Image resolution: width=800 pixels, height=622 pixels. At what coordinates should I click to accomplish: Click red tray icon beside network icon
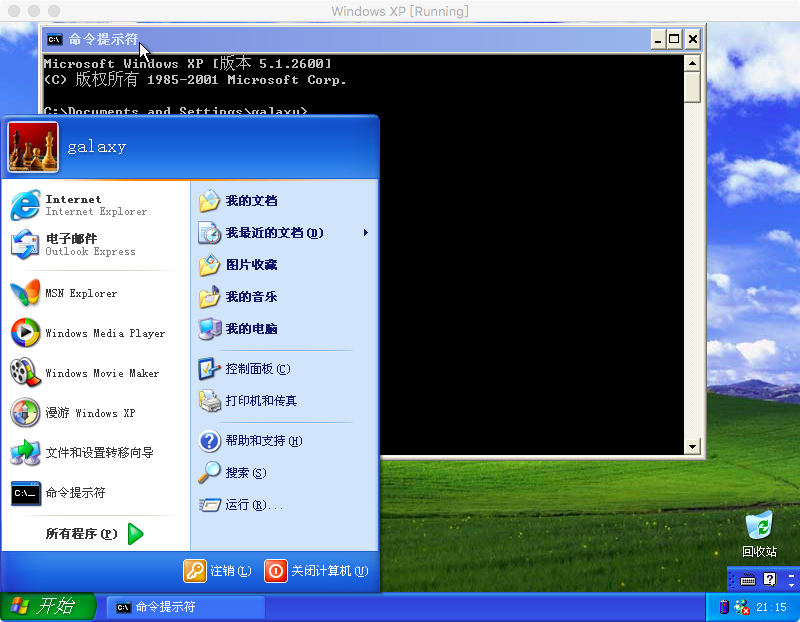point(723,607)
